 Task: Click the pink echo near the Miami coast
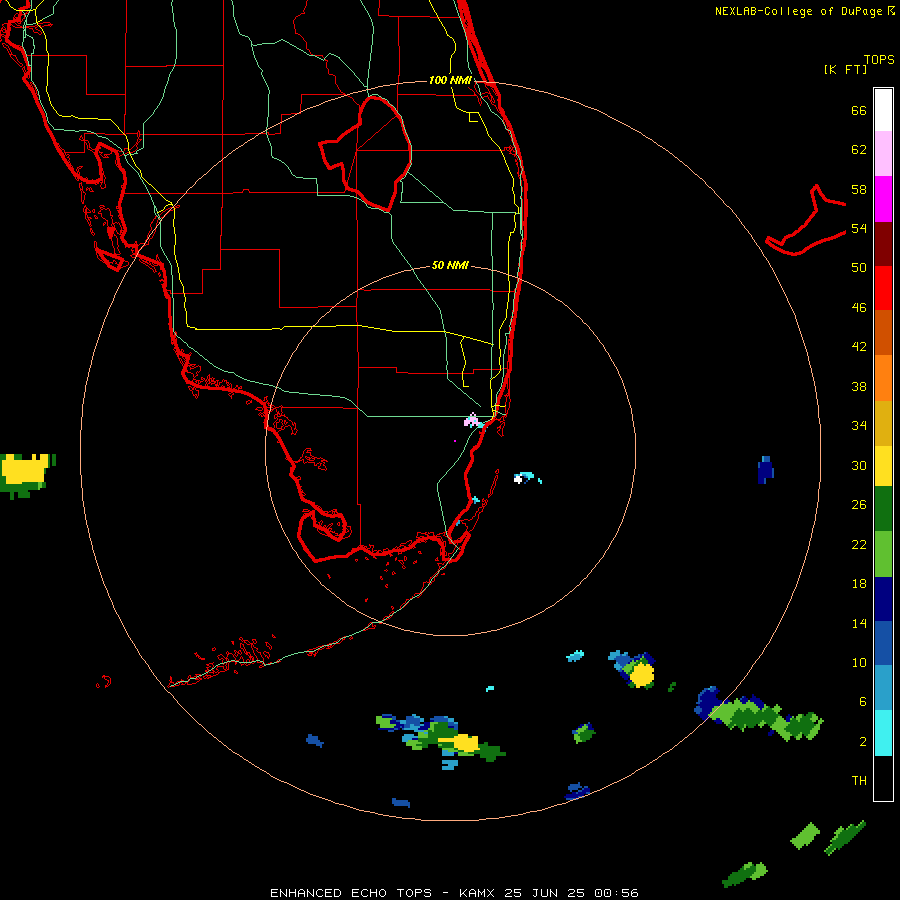point(471,421)
